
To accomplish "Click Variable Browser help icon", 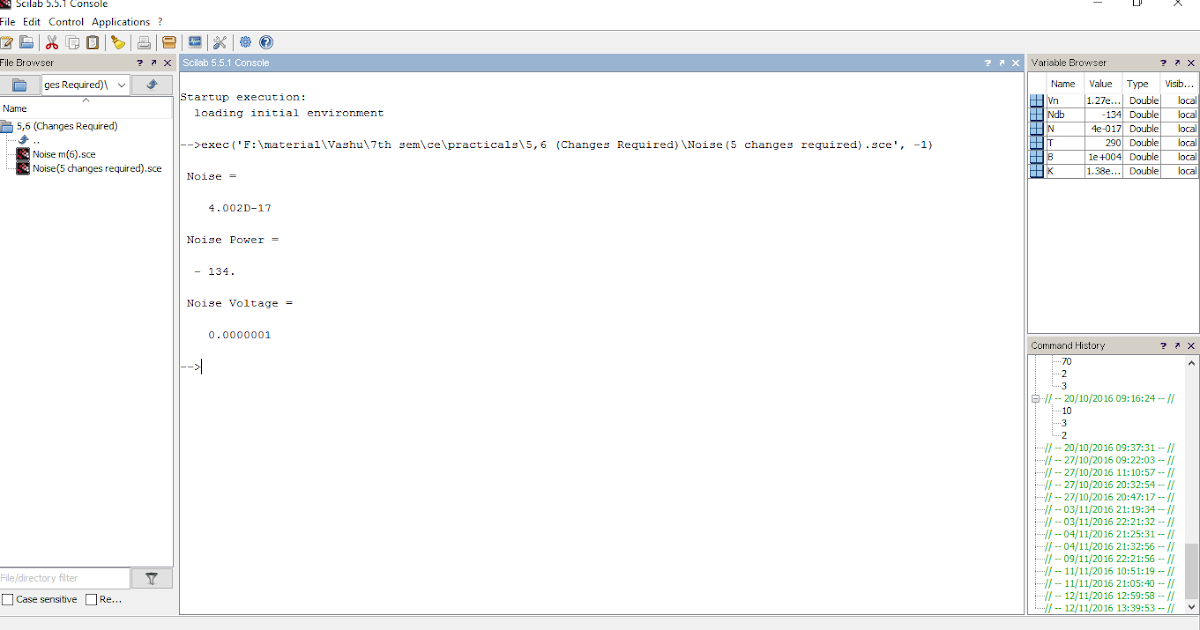I will pyautogui.click(x=1164, y=63).
